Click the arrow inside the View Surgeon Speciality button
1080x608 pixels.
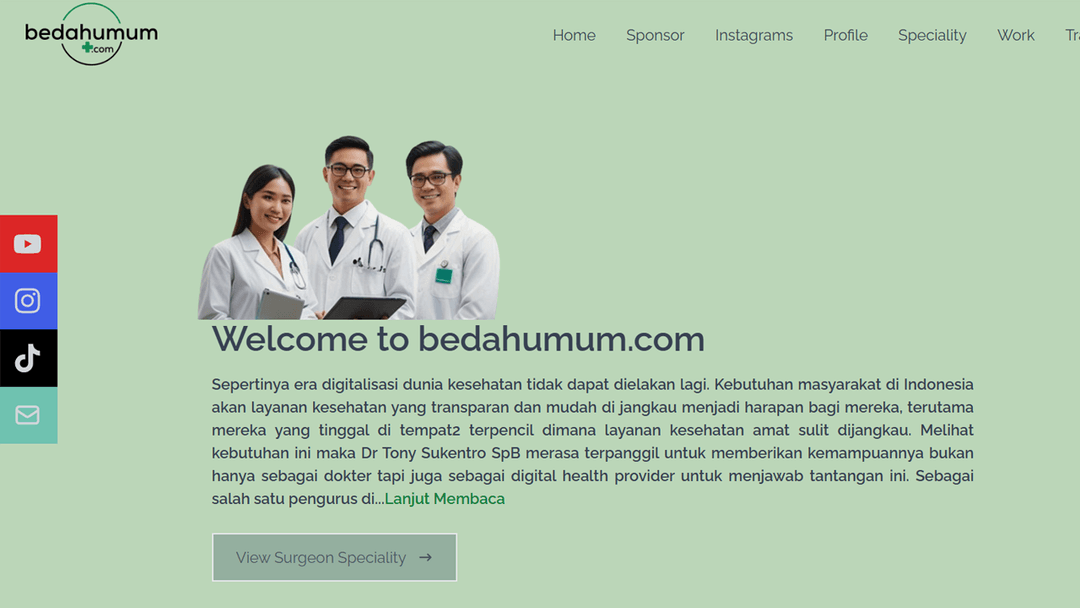point(426,557)
